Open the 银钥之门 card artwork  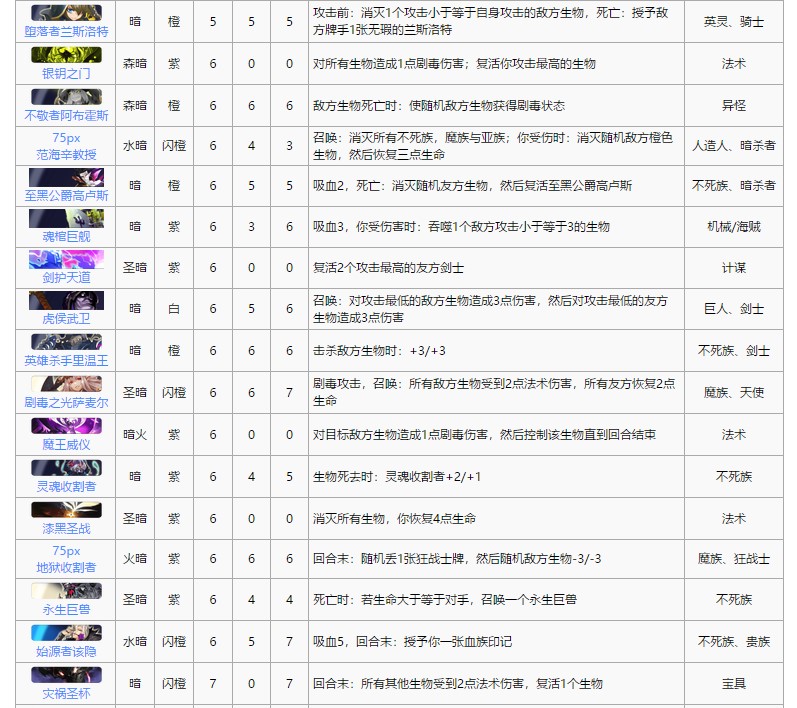(66, 55)
